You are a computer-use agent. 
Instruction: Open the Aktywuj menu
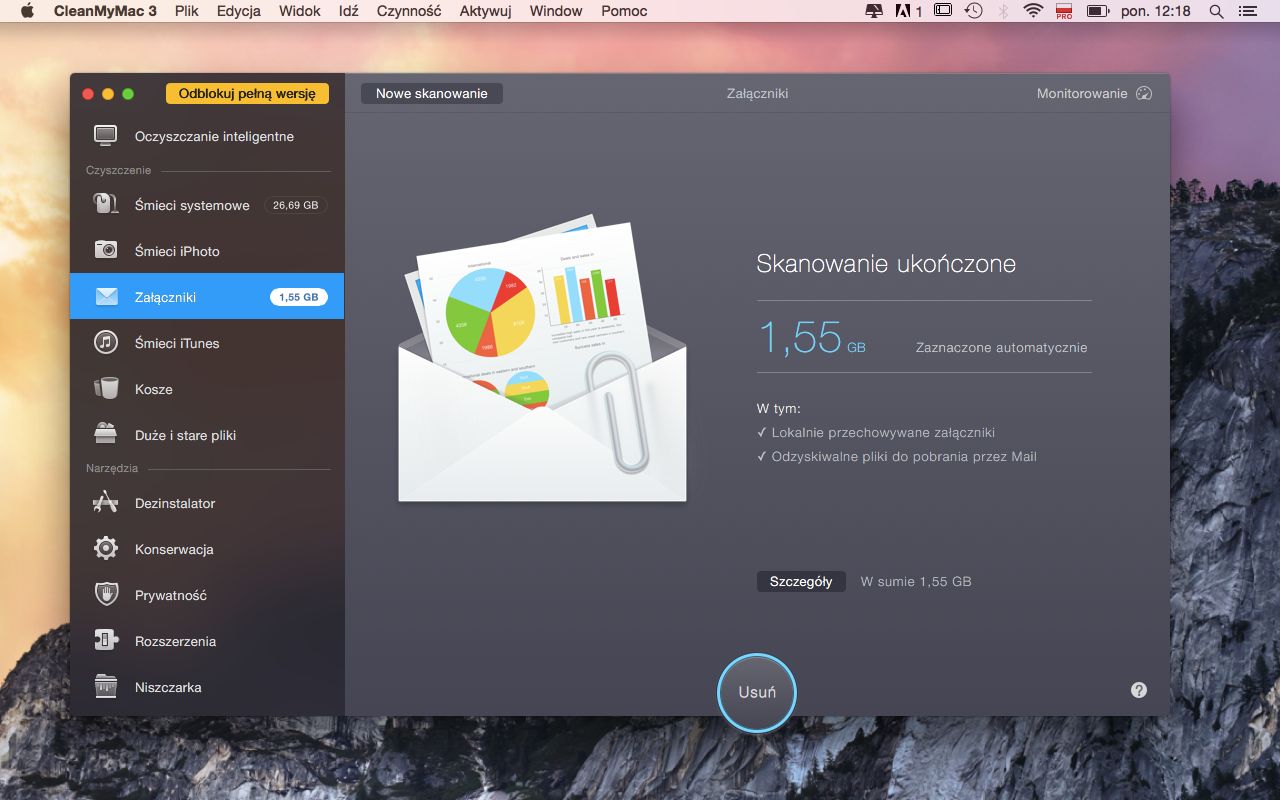coord(485,11)
